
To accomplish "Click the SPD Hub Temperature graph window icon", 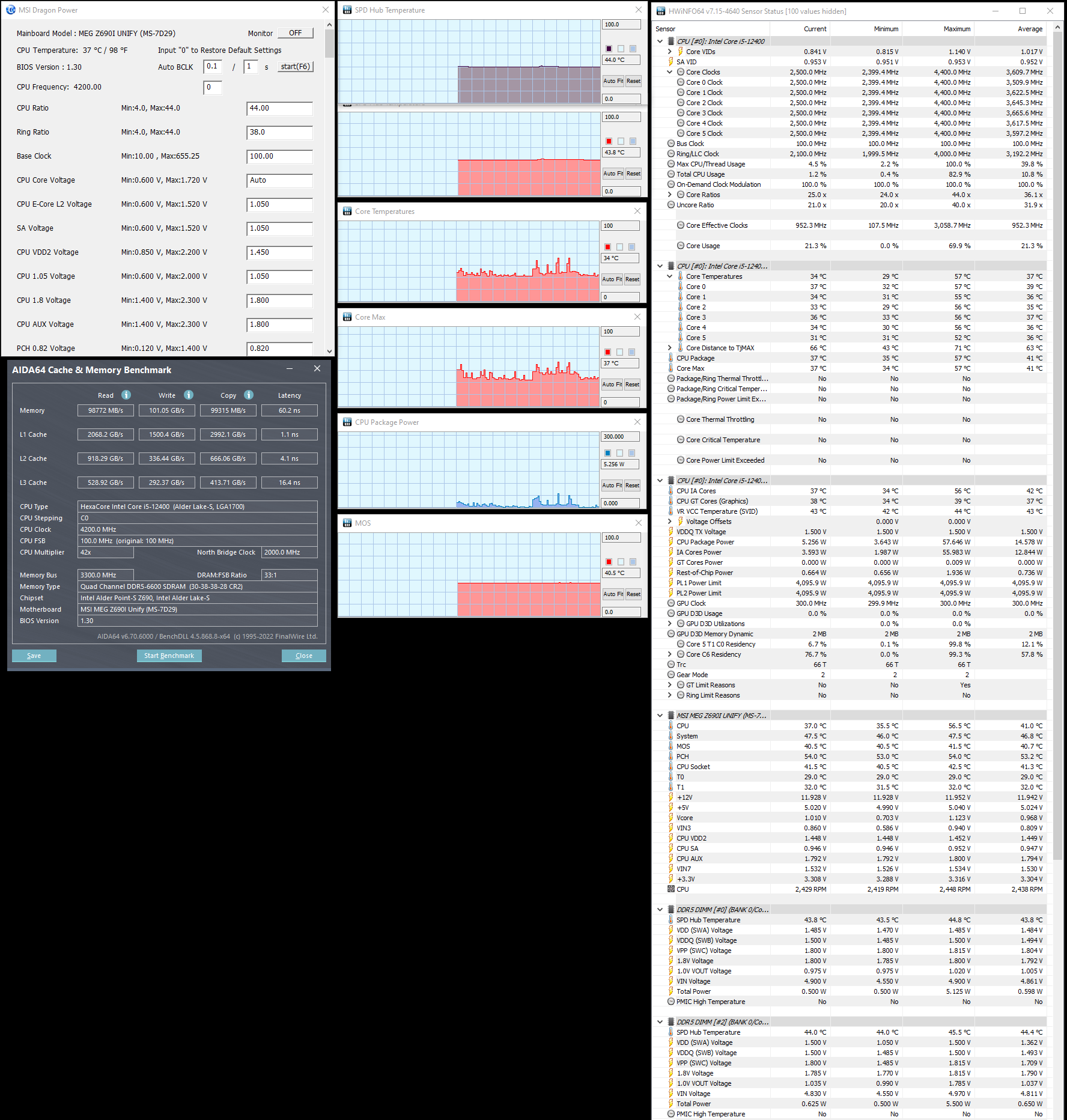I will click(347, 10).
